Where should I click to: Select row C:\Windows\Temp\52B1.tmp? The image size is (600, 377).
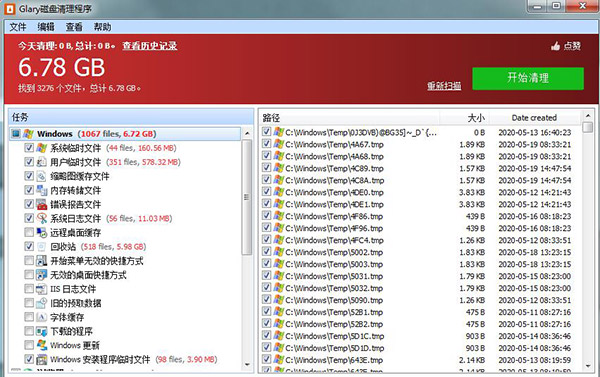tap(421, 312)
